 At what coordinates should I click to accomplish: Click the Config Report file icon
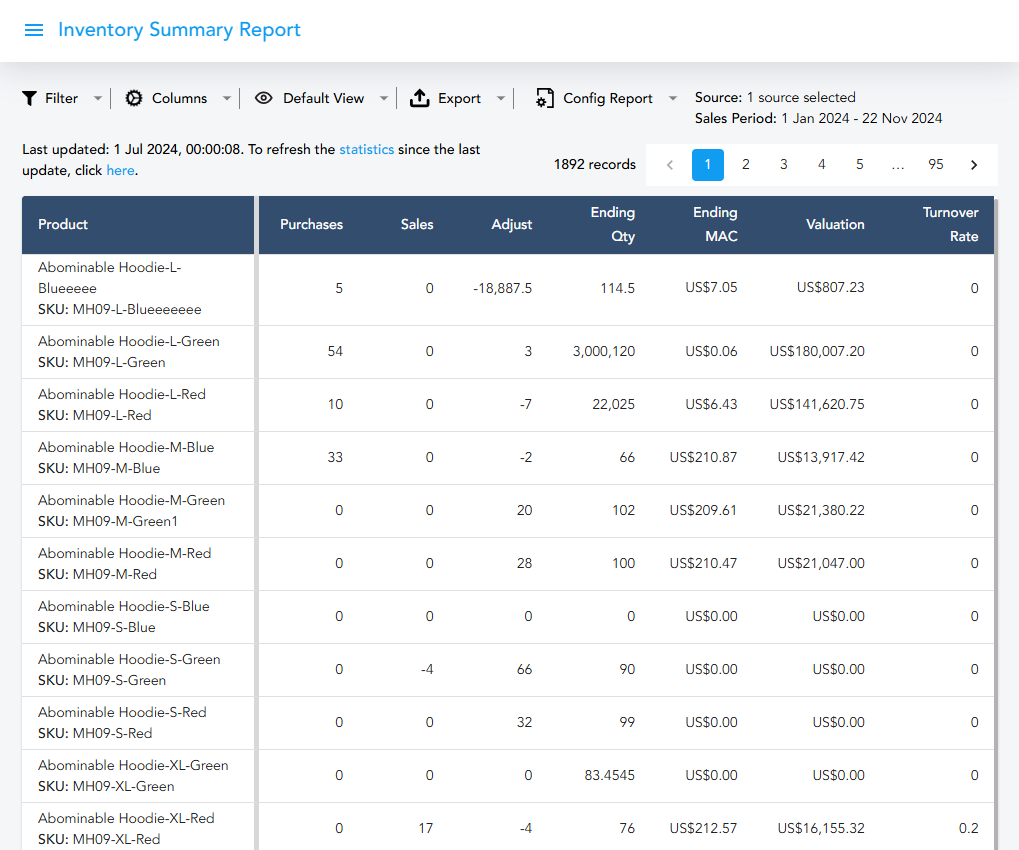(x=544, y=98)
